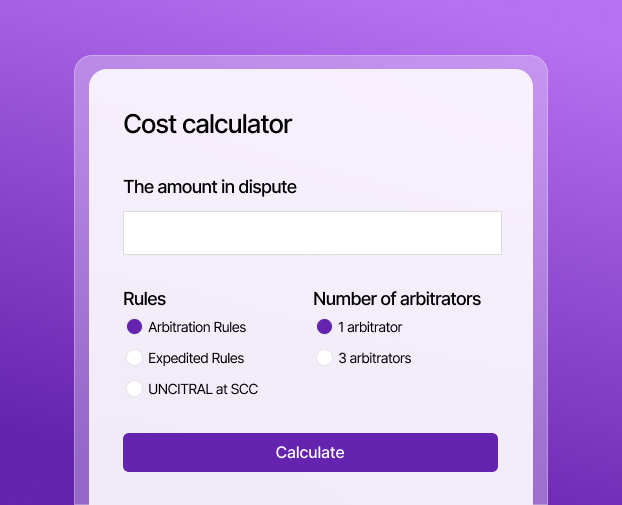Click the 'Rules' section heading
Viewport: 622px width, 505px height.
[144, 299]
